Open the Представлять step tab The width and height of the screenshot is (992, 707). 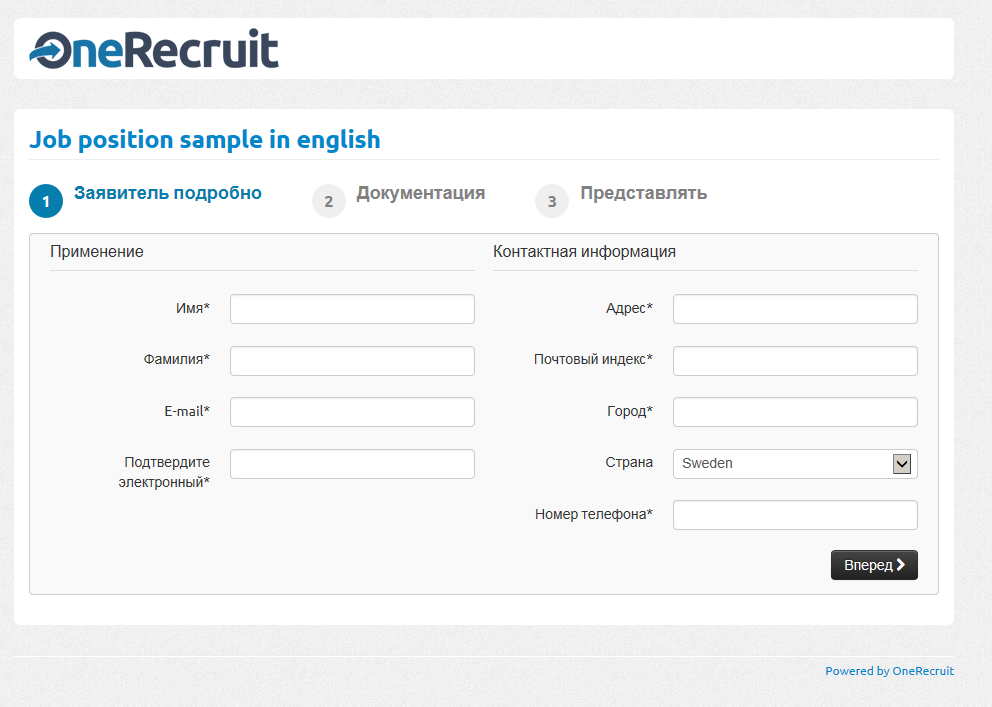(x=643, y=193)
